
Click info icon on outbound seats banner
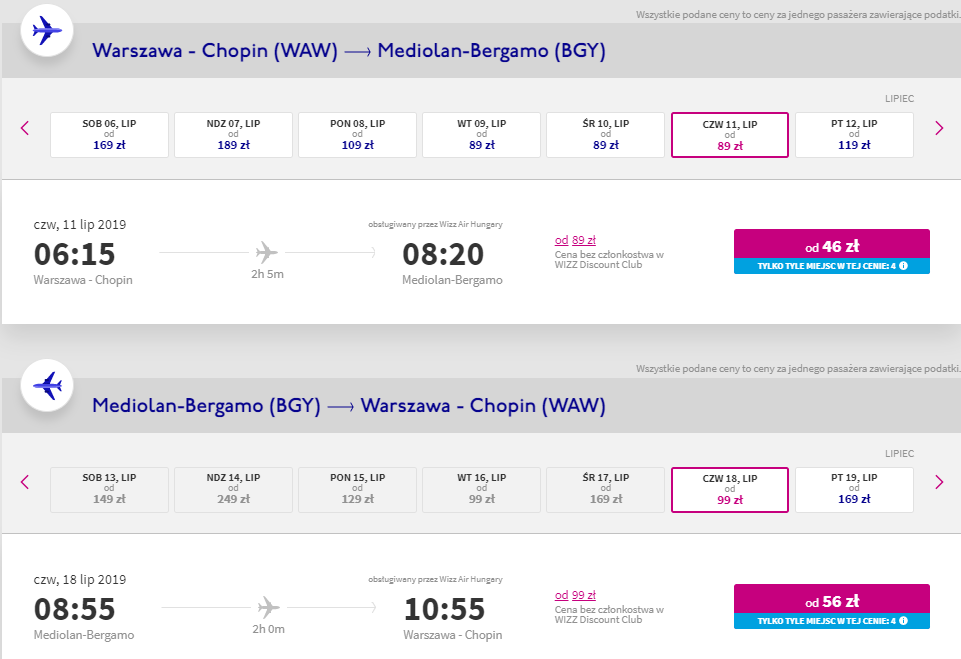tap(903, 266)
